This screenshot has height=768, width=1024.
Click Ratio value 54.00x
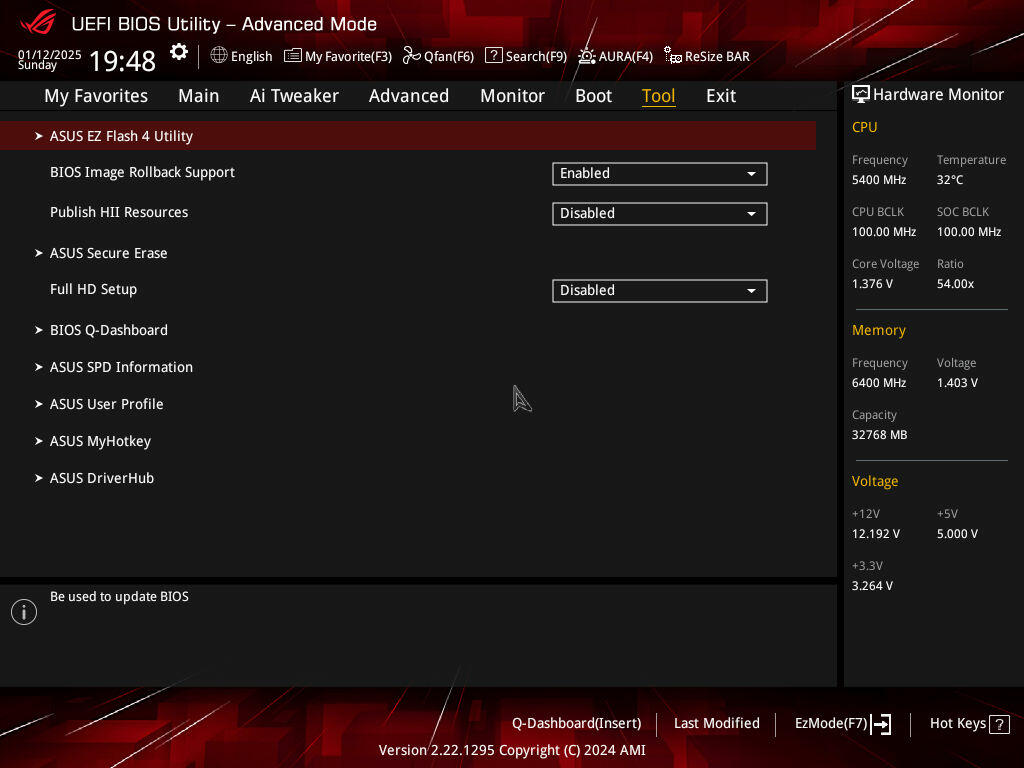click(955, 284)
